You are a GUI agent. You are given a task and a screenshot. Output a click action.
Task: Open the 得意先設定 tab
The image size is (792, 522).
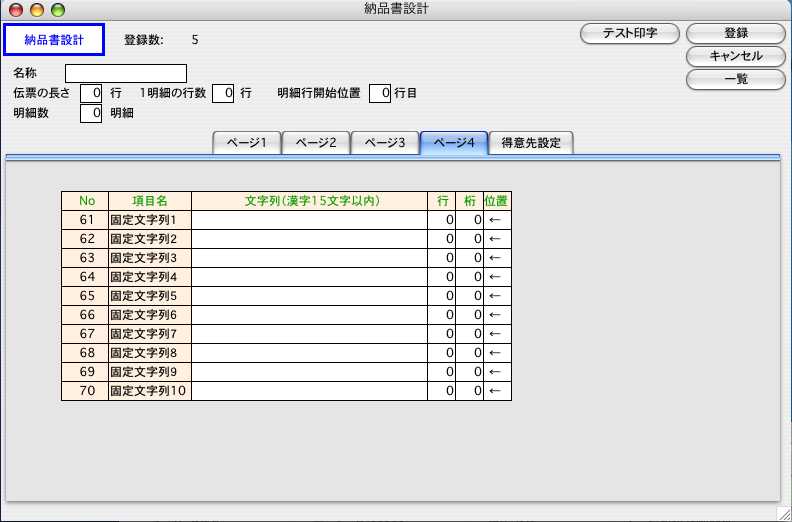click(x=531, y=143)
